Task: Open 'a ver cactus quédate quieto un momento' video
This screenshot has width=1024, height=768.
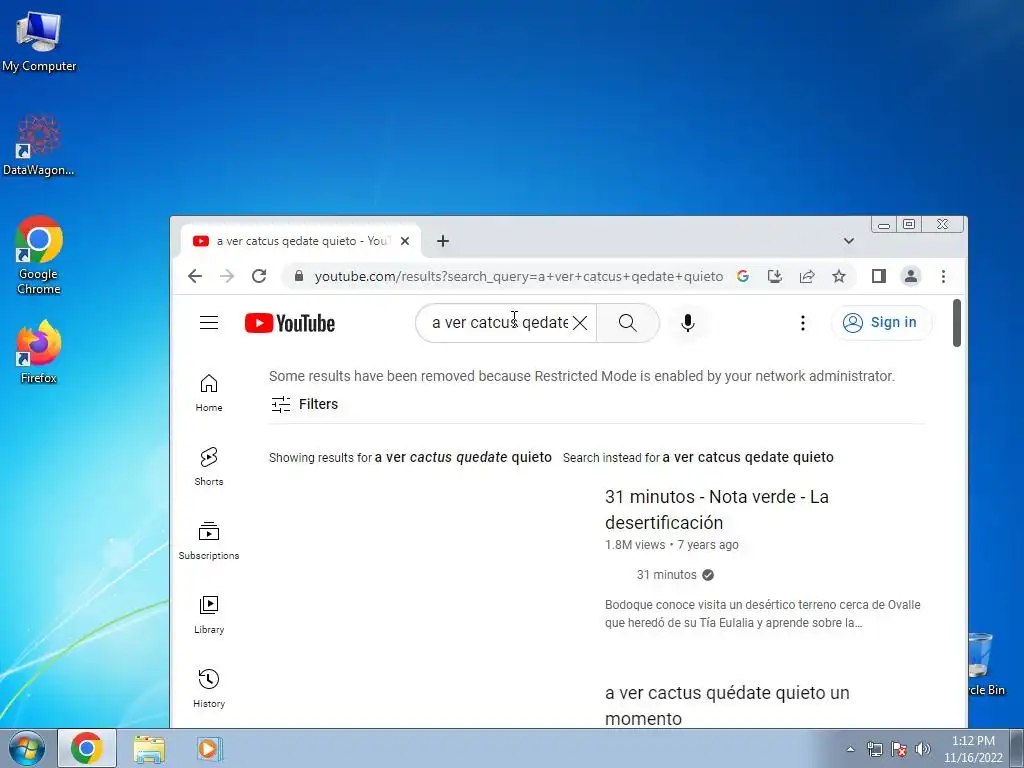Action: (x=727, y=705)
